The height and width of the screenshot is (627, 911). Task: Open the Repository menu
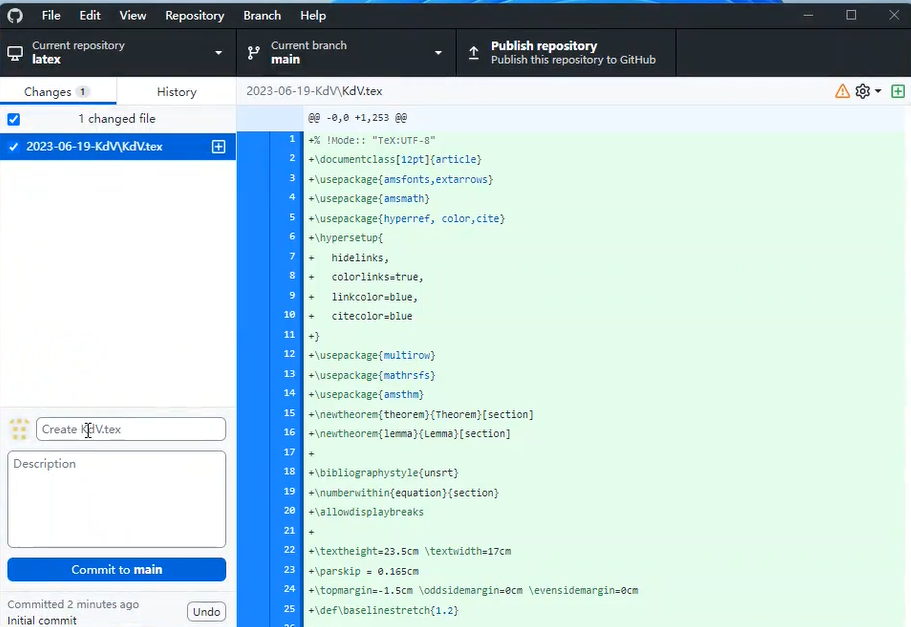pyautogui.click(x=194, y=15)
